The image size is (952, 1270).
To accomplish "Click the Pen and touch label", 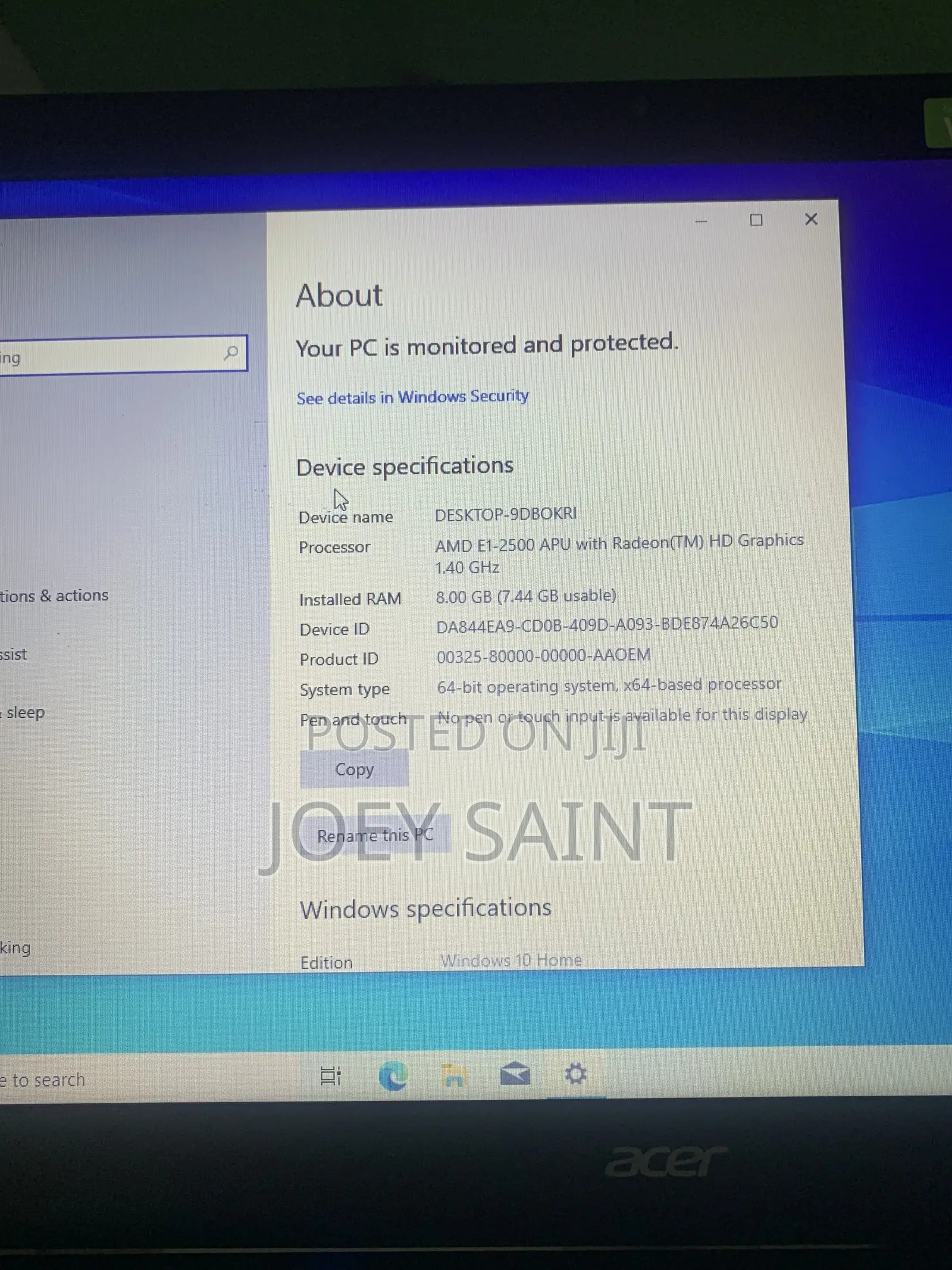I will tap(353, 720).
